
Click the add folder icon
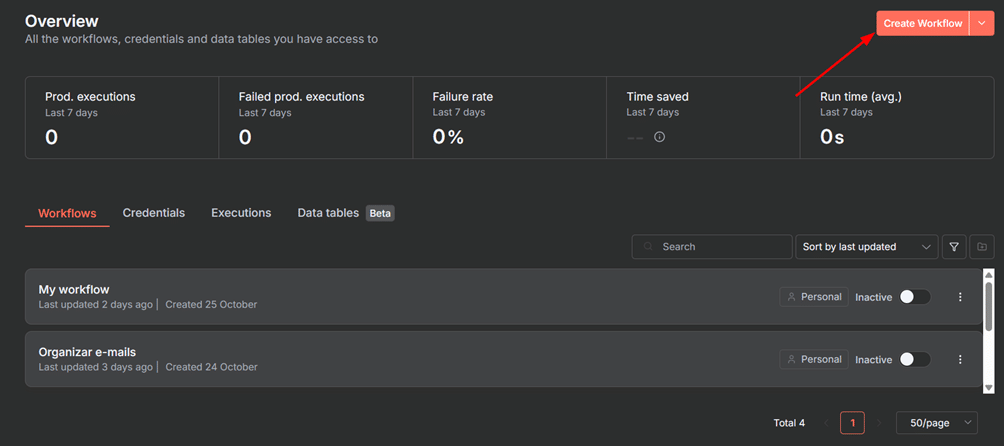982,246
